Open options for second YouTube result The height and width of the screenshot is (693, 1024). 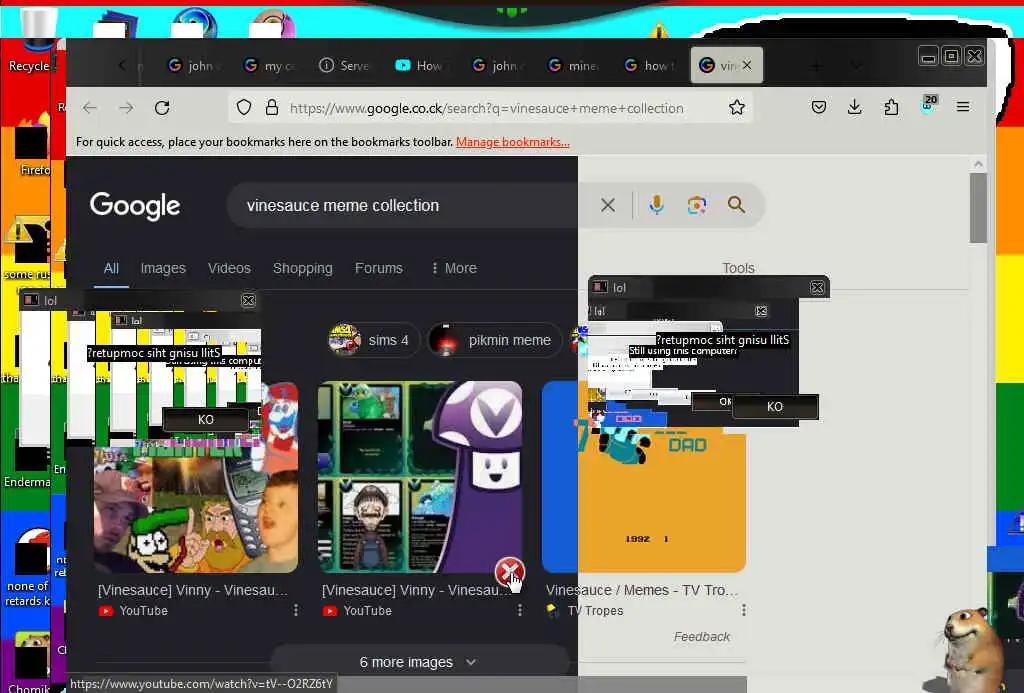click(520, 610)
